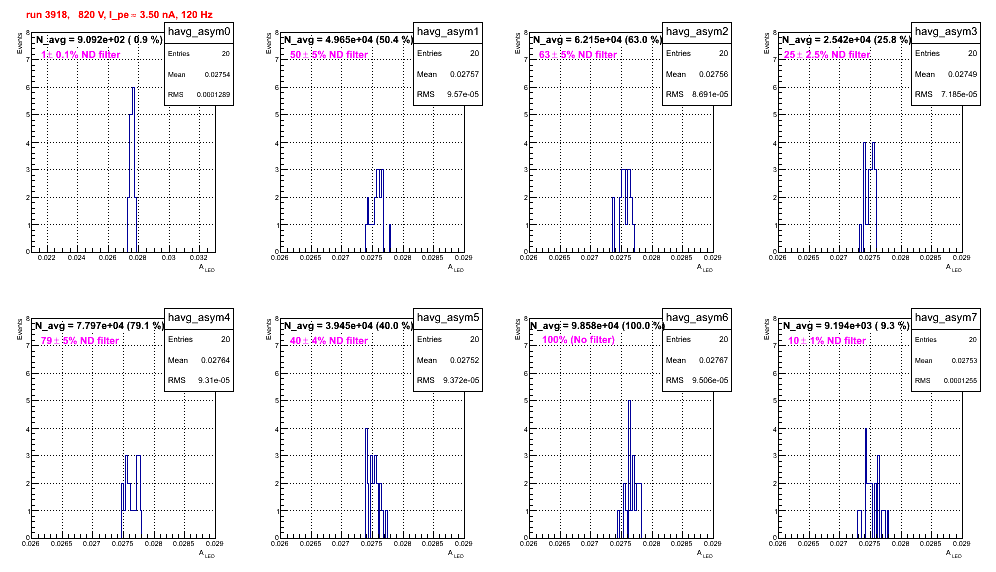Click RMS value 9.506e-05
The width and height of the screenshot is (996, 572).
click(x=710, y=380)
